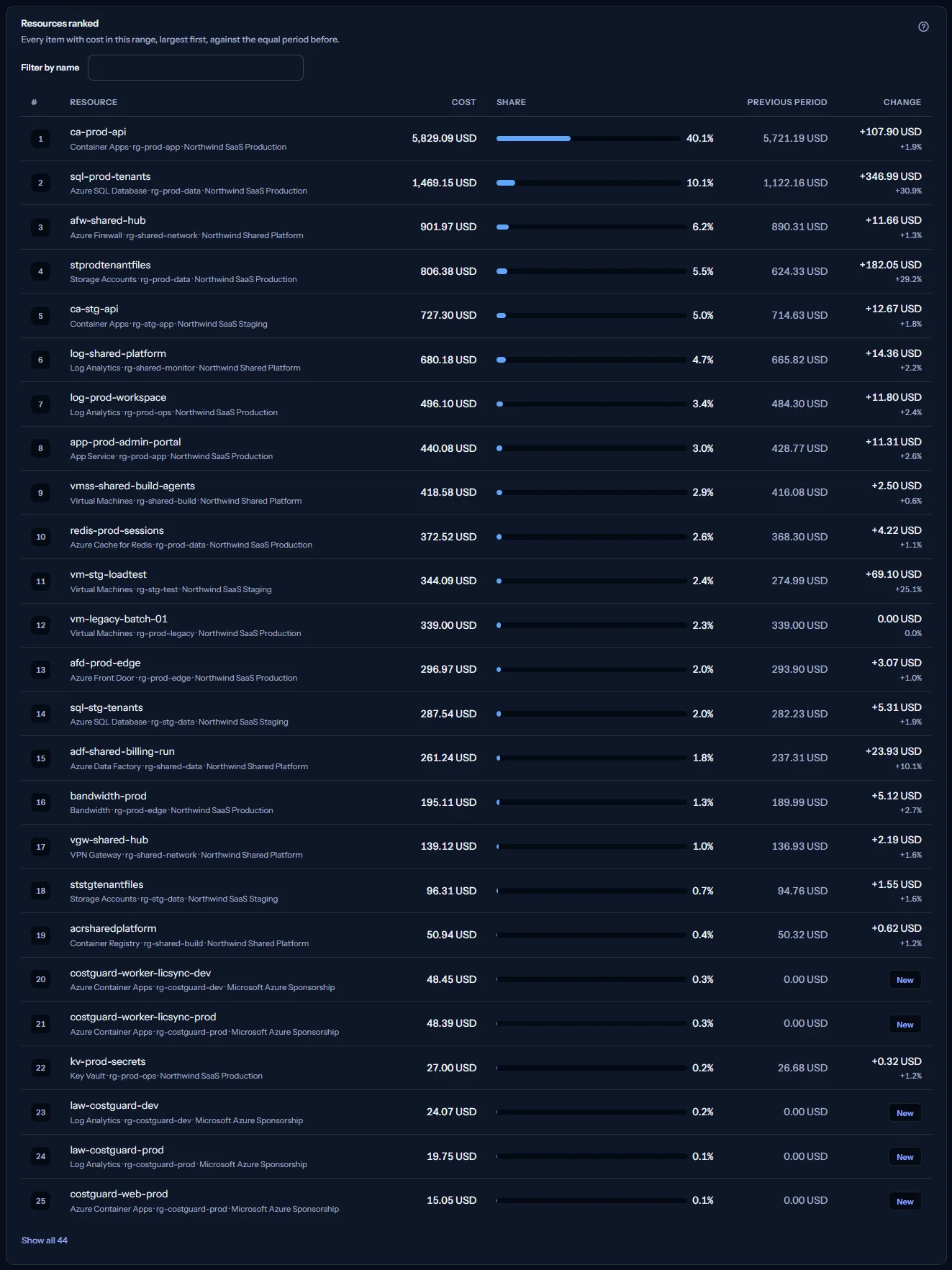This screenshot has height=1270, width=952.
Task: Sort by the RESOURCE column header
Action: tap(94, 102)
